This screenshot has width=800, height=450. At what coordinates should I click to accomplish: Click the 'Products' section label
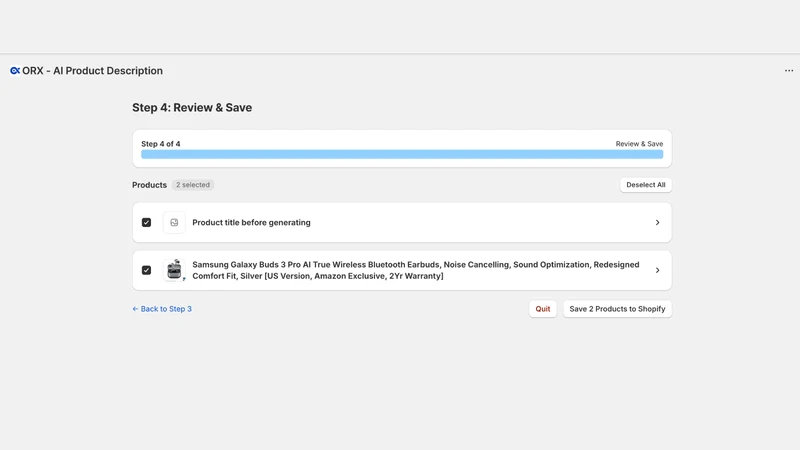(x=149, y=185)
